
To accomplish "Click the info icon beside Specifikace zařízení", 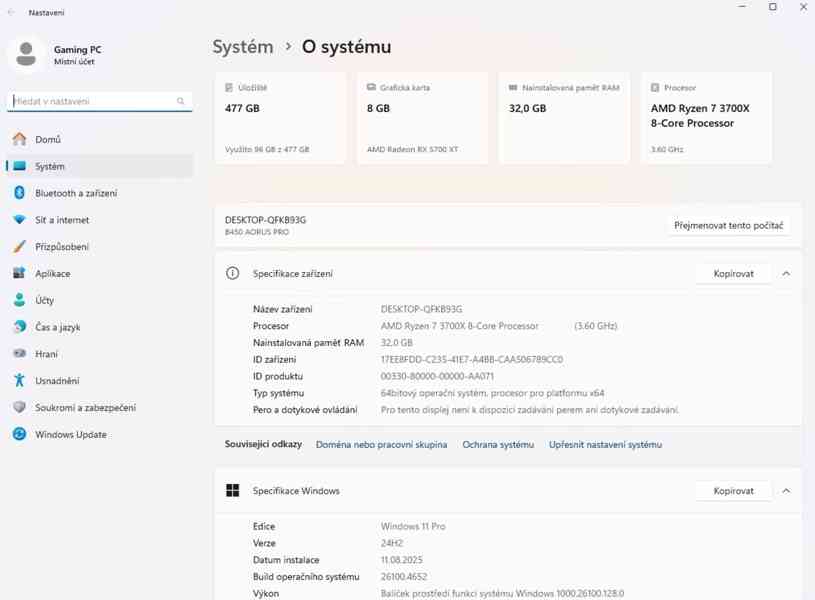I will click(232, 273).
